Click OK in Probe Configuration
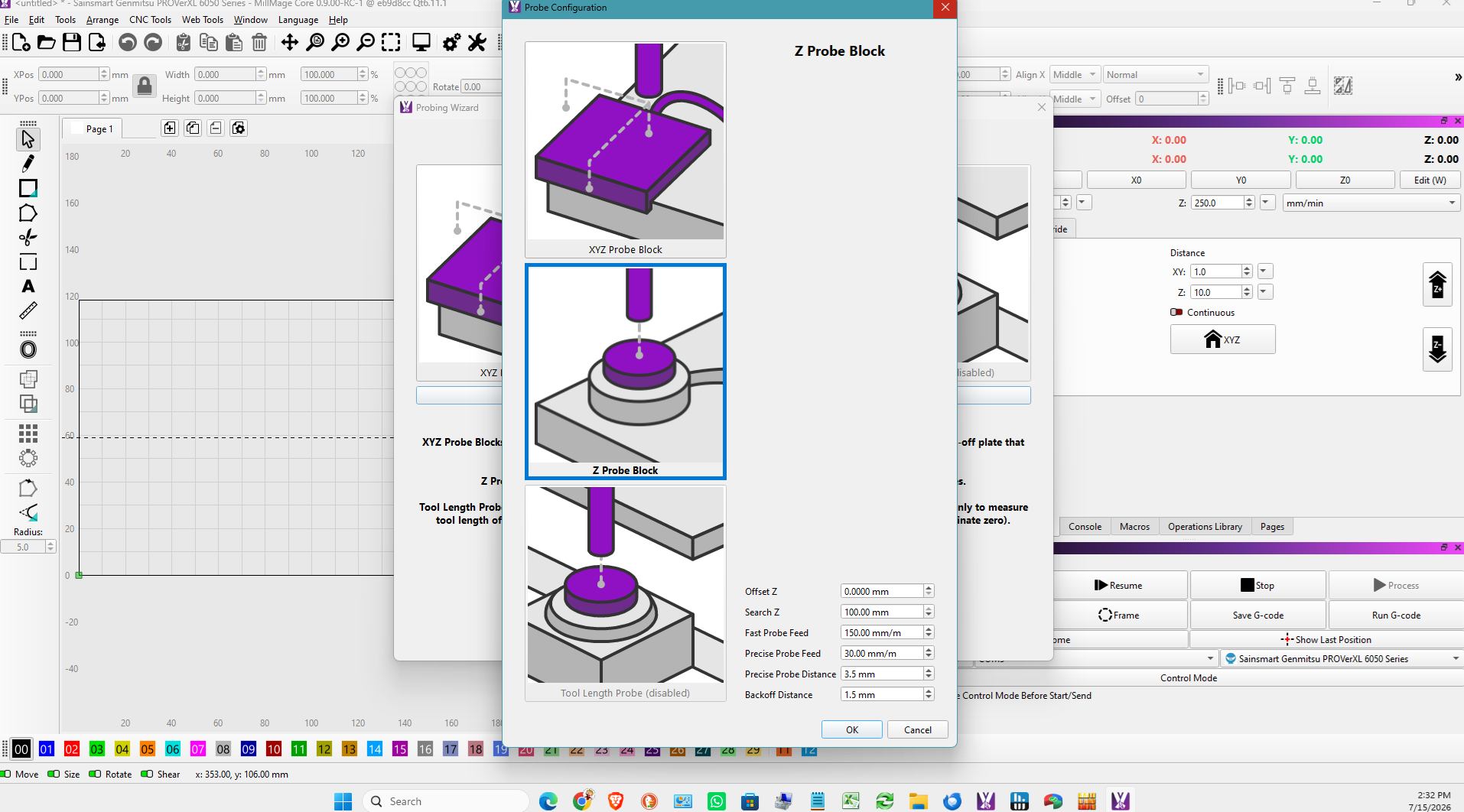The width and height of the screenshot is (1464, 812). click(852, 729)
